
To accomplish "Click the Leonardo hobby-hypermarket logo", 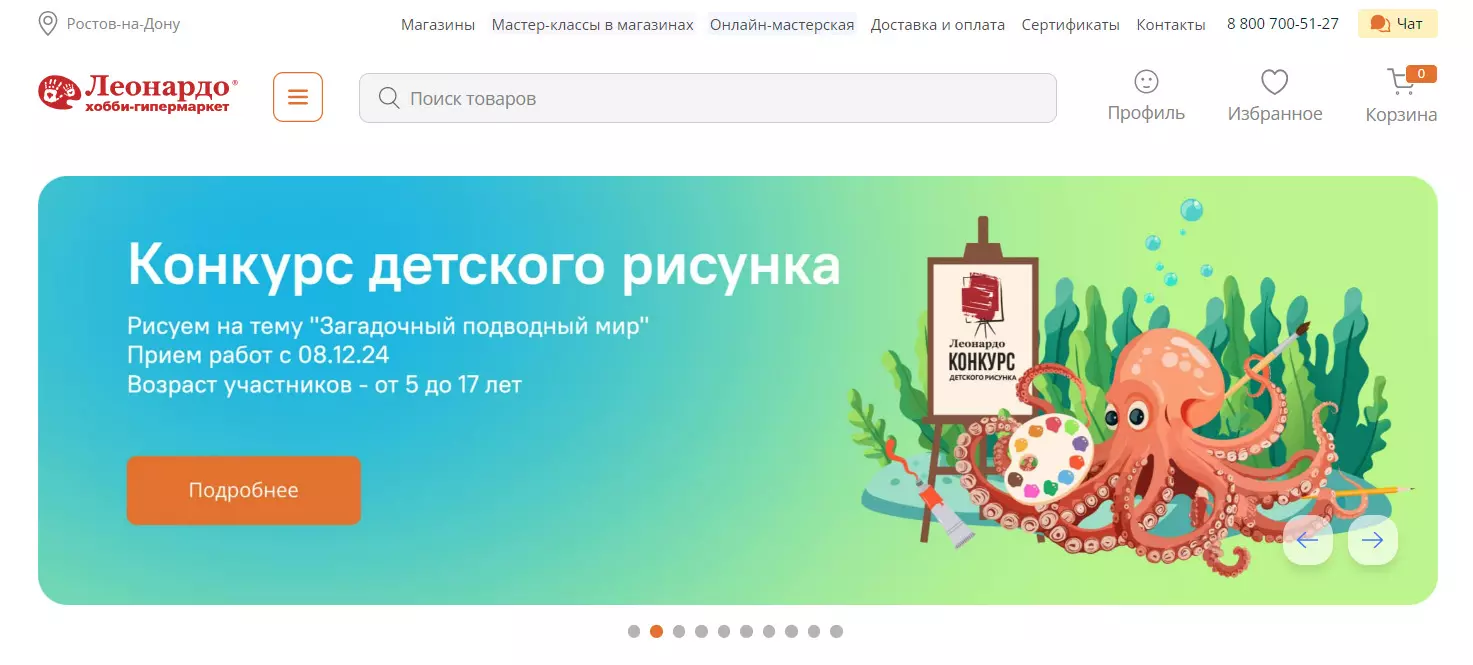I will [x=138, y=93].
